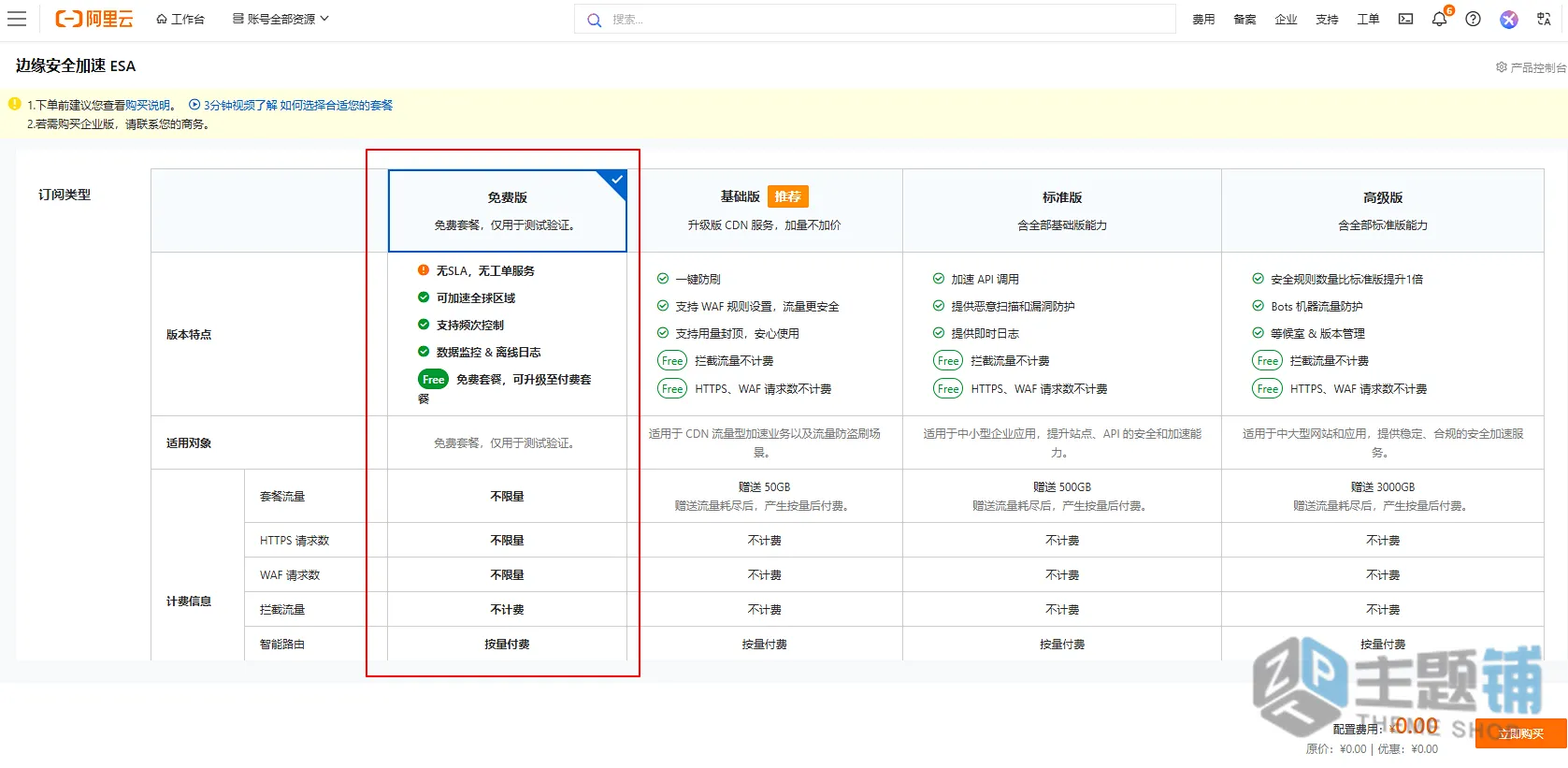Select the 标准版 standard plan card

click(x=1062, y=210)
